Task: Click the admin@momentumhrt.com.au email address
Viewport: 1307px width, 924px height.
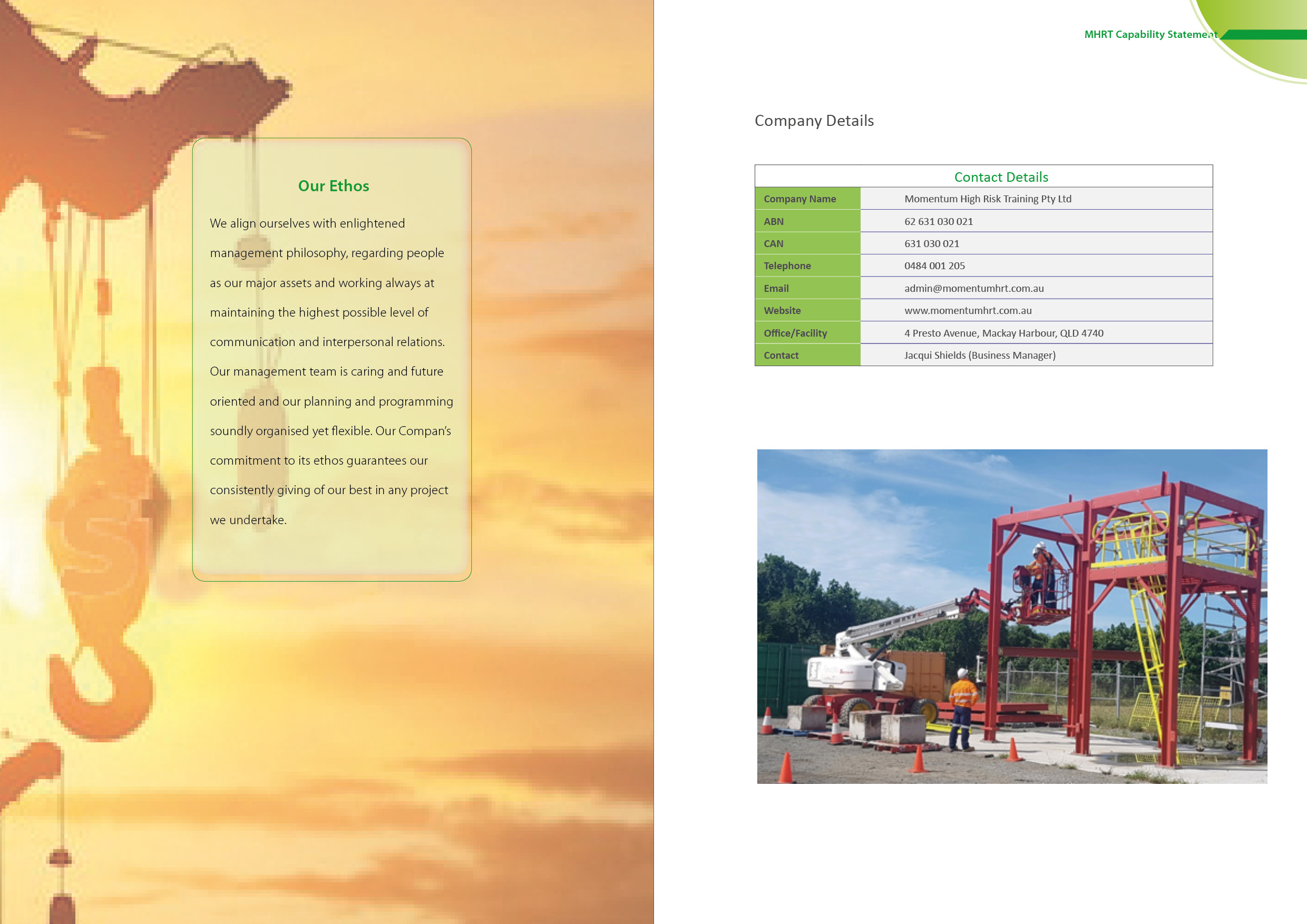Action: click(973, 289)
